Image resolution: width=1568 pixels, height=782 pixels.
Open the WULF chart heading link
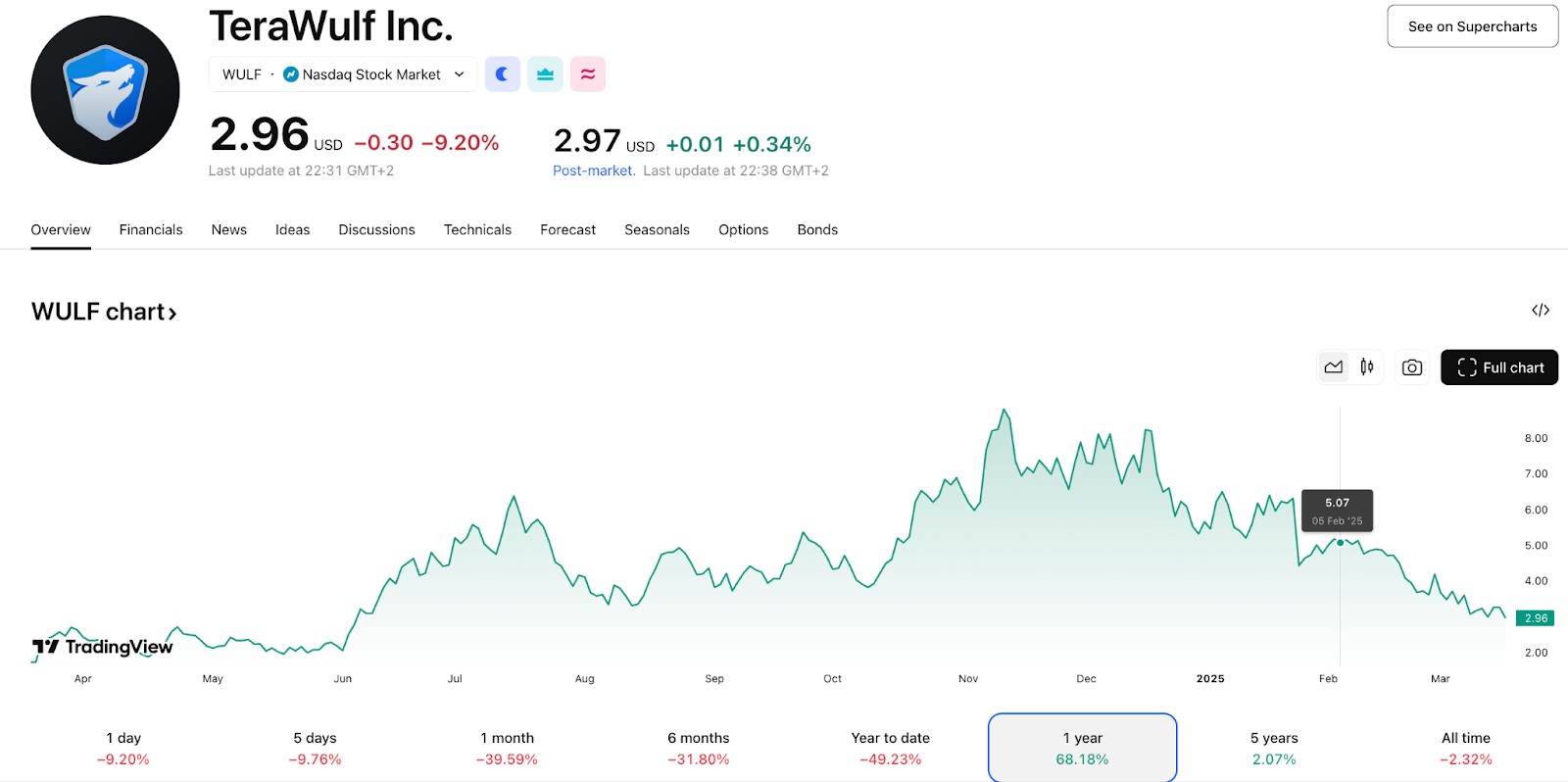[x=104, y=312]
